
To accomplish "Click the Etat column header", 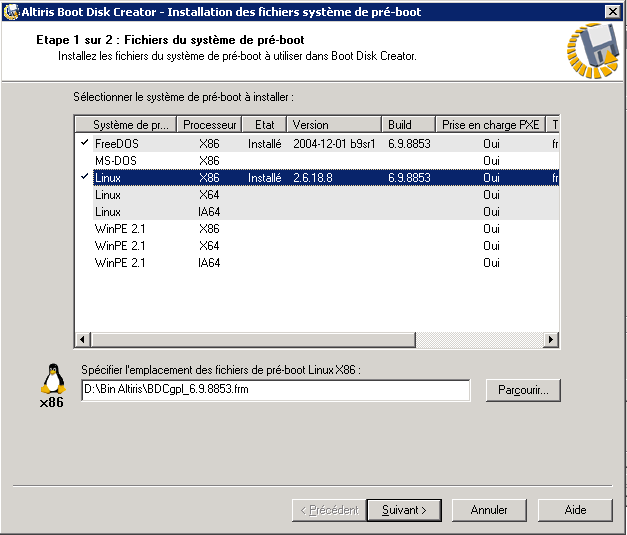I will (x=265, y=125).
